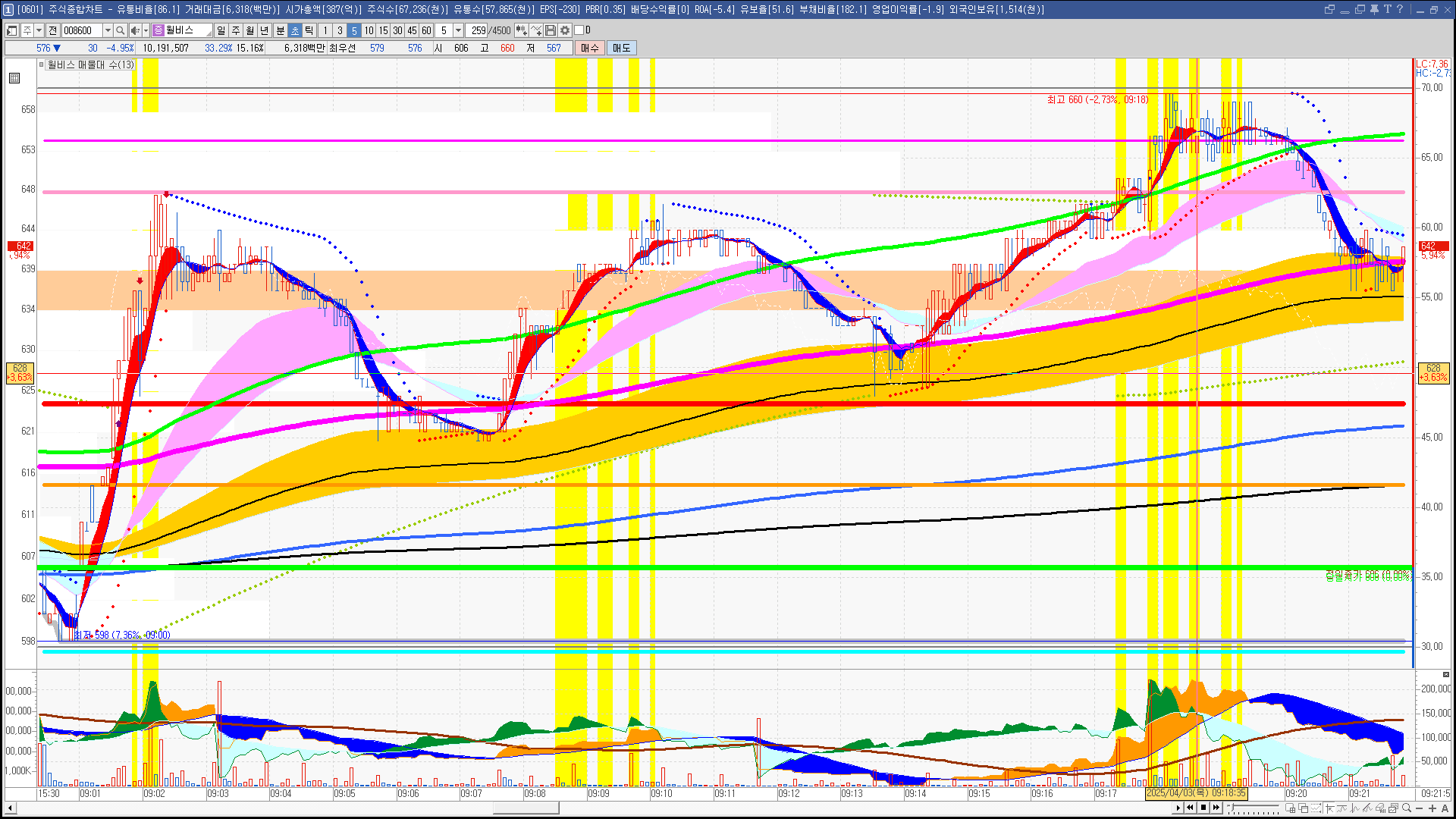The width and height of the screenshot is (1456, 819).
Task: Select the 10 interval tab
Action: [369, 30]
